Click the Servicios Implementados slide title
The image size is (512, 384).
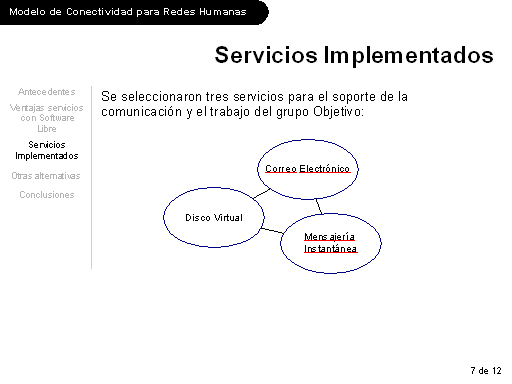(x=354, y=55)
